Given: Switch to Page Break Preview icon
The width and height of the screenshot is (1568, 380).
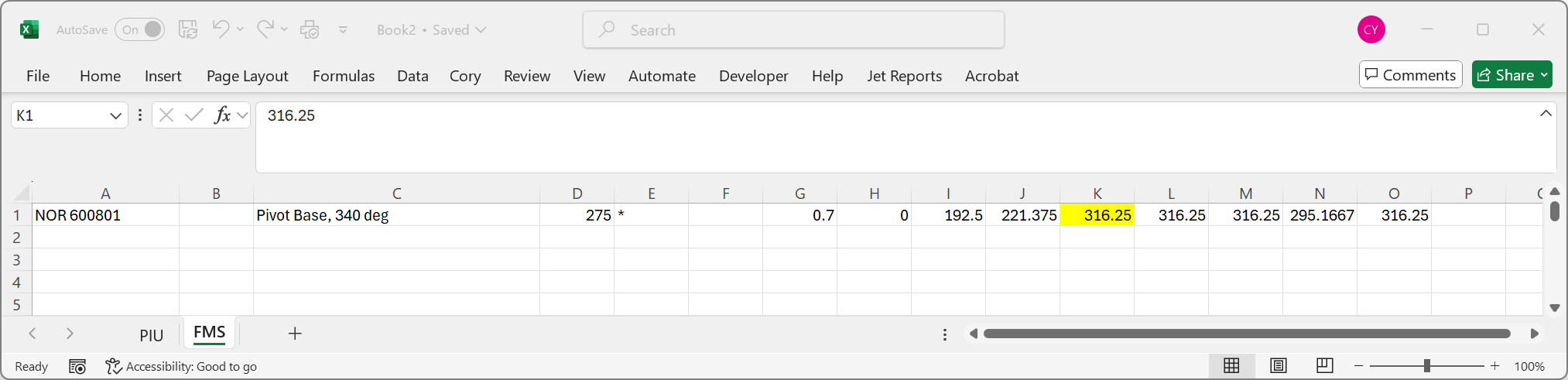Looking at the screenshot, I should pos(1324,365).
